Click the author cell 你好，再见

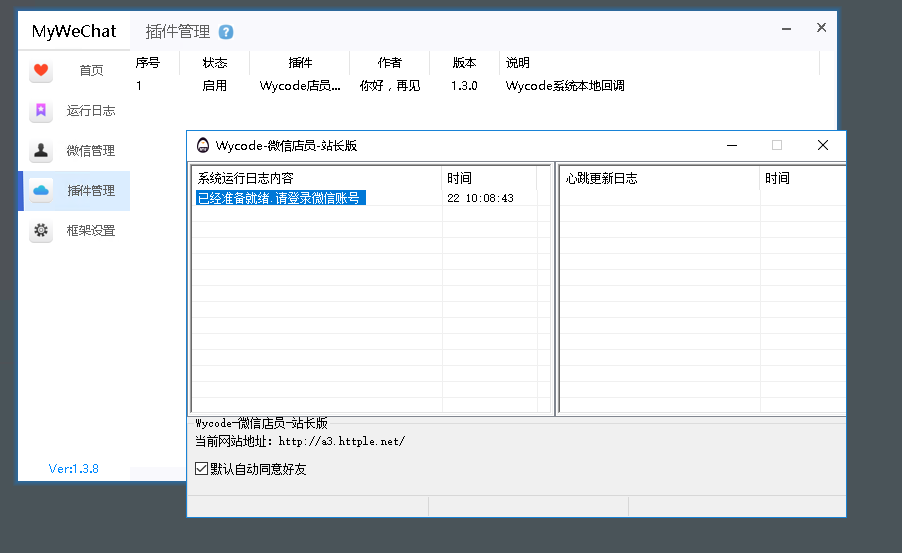389,86
